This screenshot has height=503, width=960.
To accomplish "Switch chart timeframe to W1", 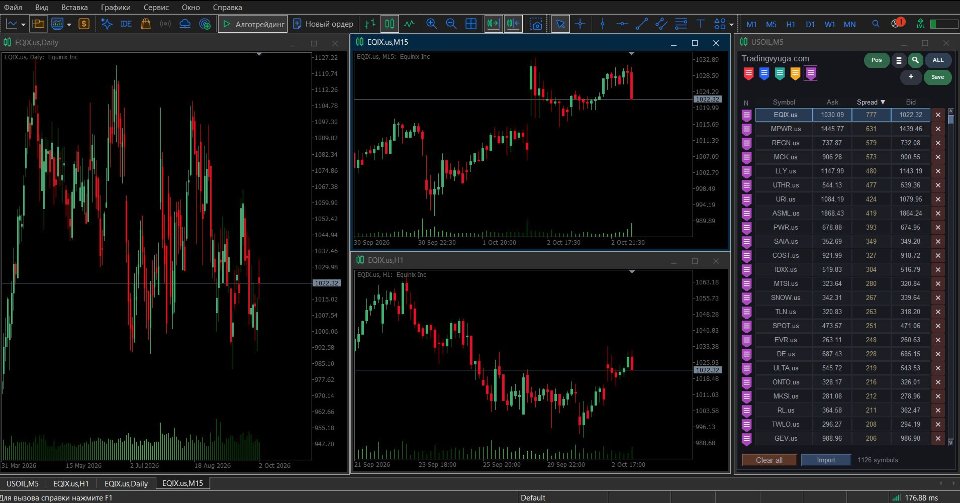I will pos(830,24).
